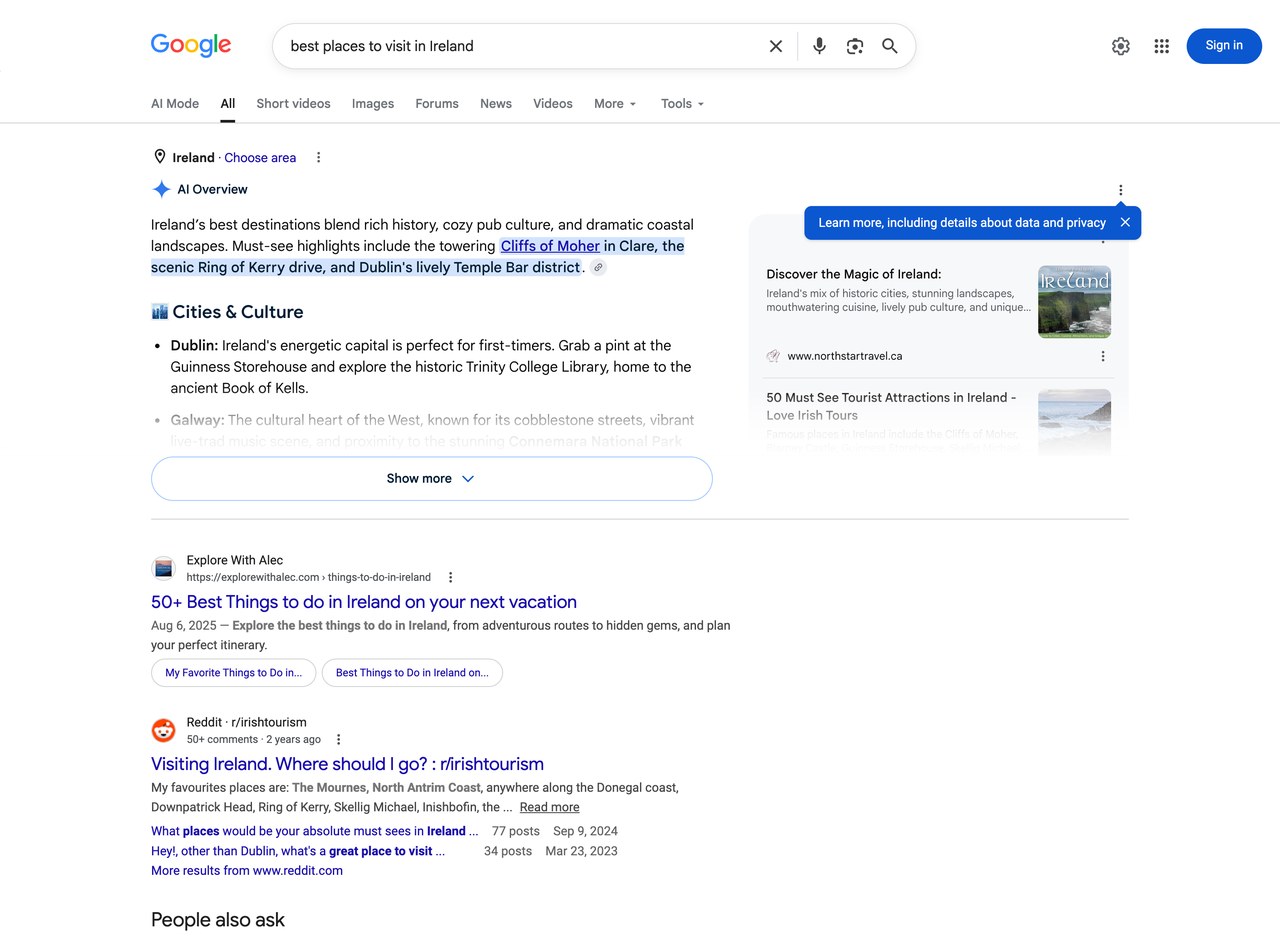This screenshot has height=945, width=1280.
Task: Click the Learn more about data and privacy tooltip text
Action: pyautogui.click(x=962, y=223)
